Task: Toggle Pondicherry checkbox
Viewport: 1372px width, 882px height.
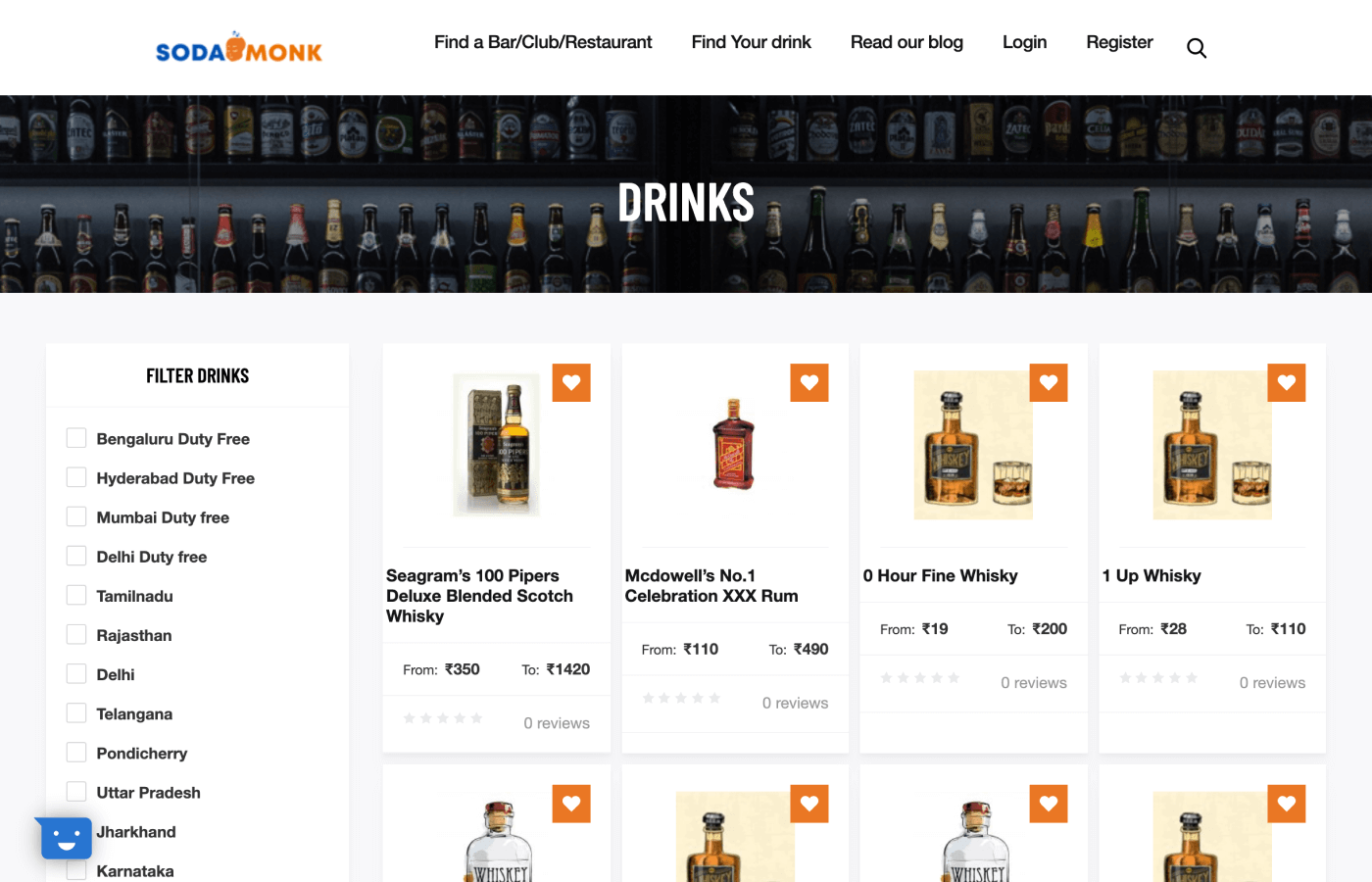Action: tap(76, 752)
